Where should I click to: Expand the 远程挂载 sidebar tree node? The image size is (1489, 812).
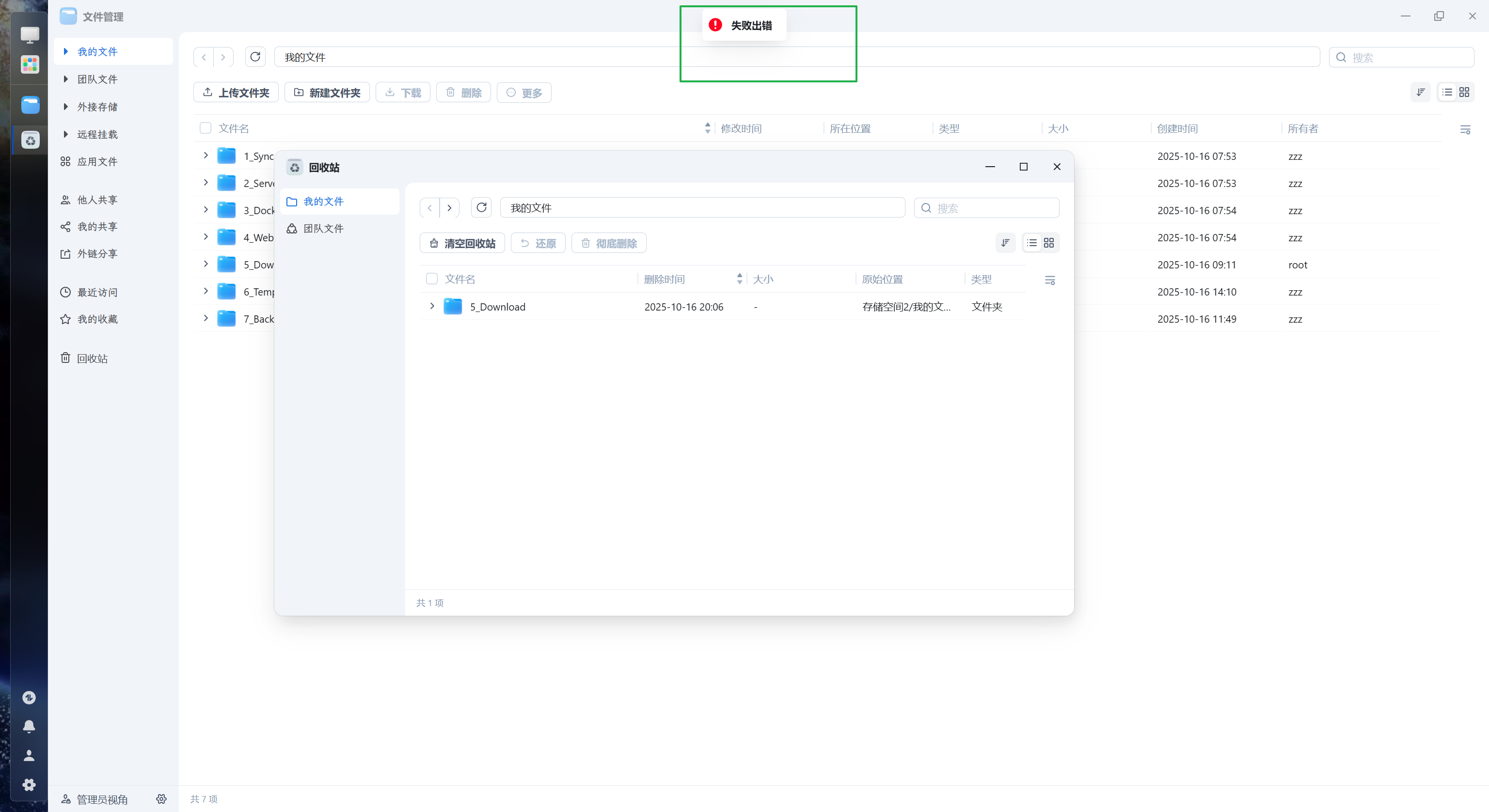click(65, 134)
